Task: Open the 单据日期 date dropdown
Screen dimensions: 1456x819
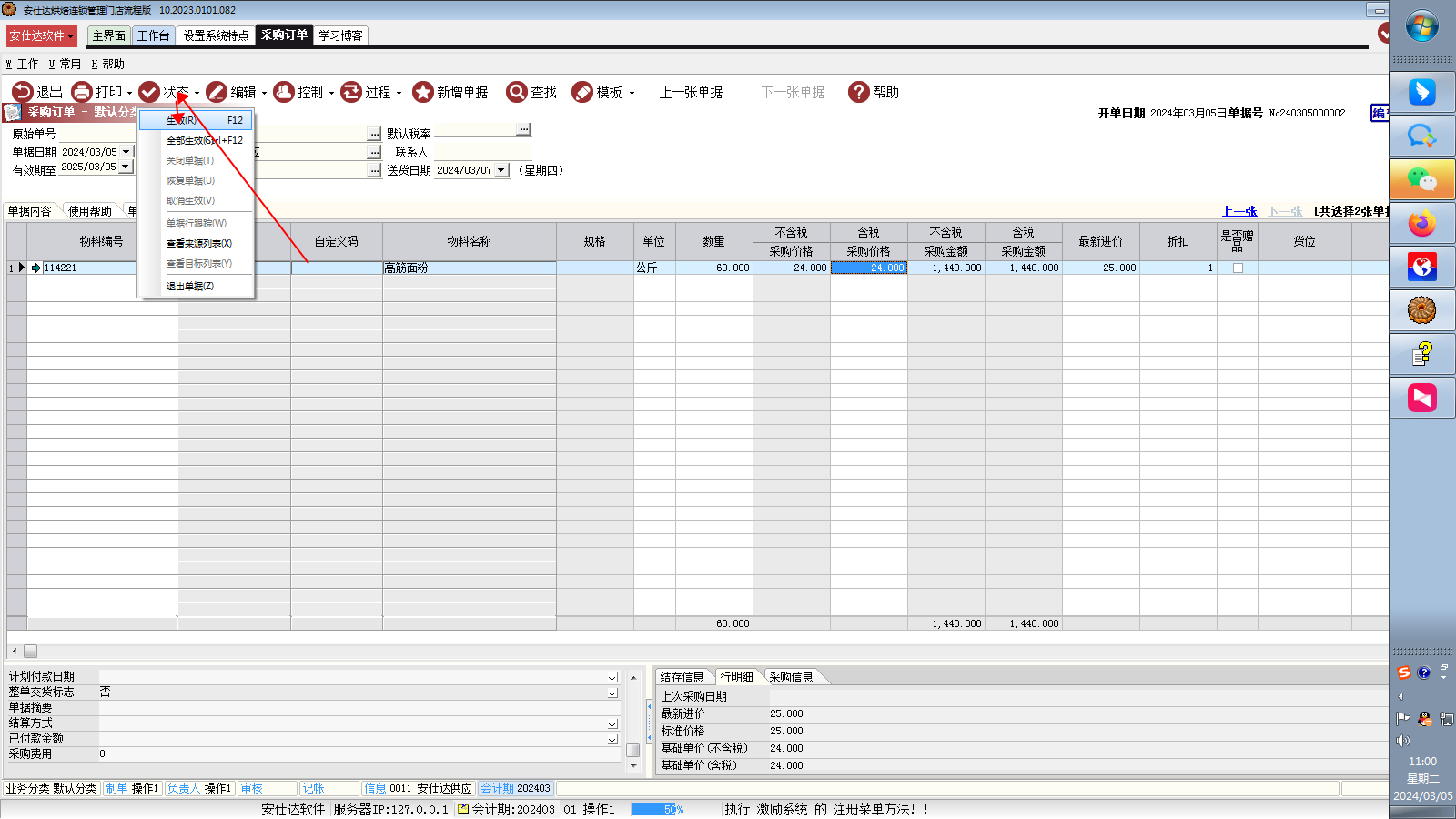Action: [x=126, y=152]
